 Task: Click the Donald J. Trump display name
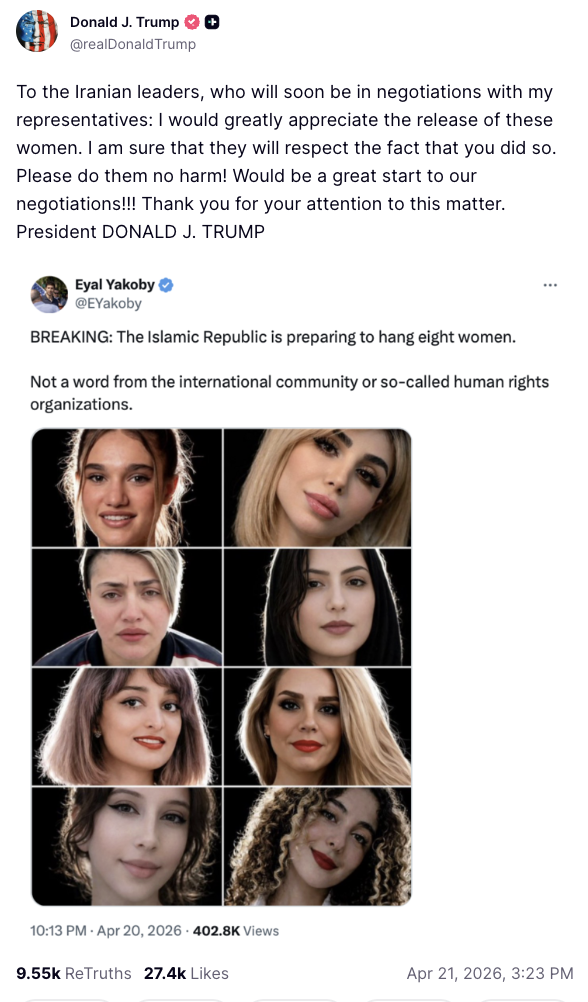[x=125, y=22]
